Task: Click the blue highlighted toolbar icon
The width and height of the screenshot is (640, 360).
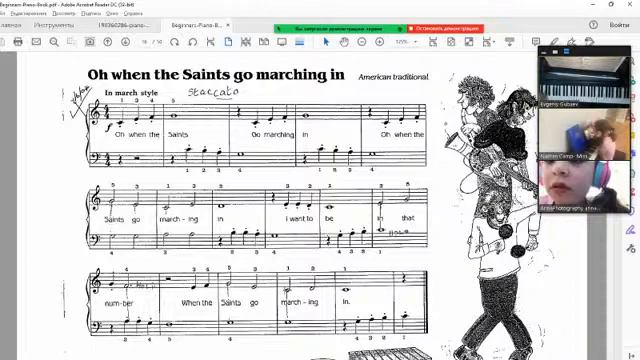Action: click(x=300, y=42)
